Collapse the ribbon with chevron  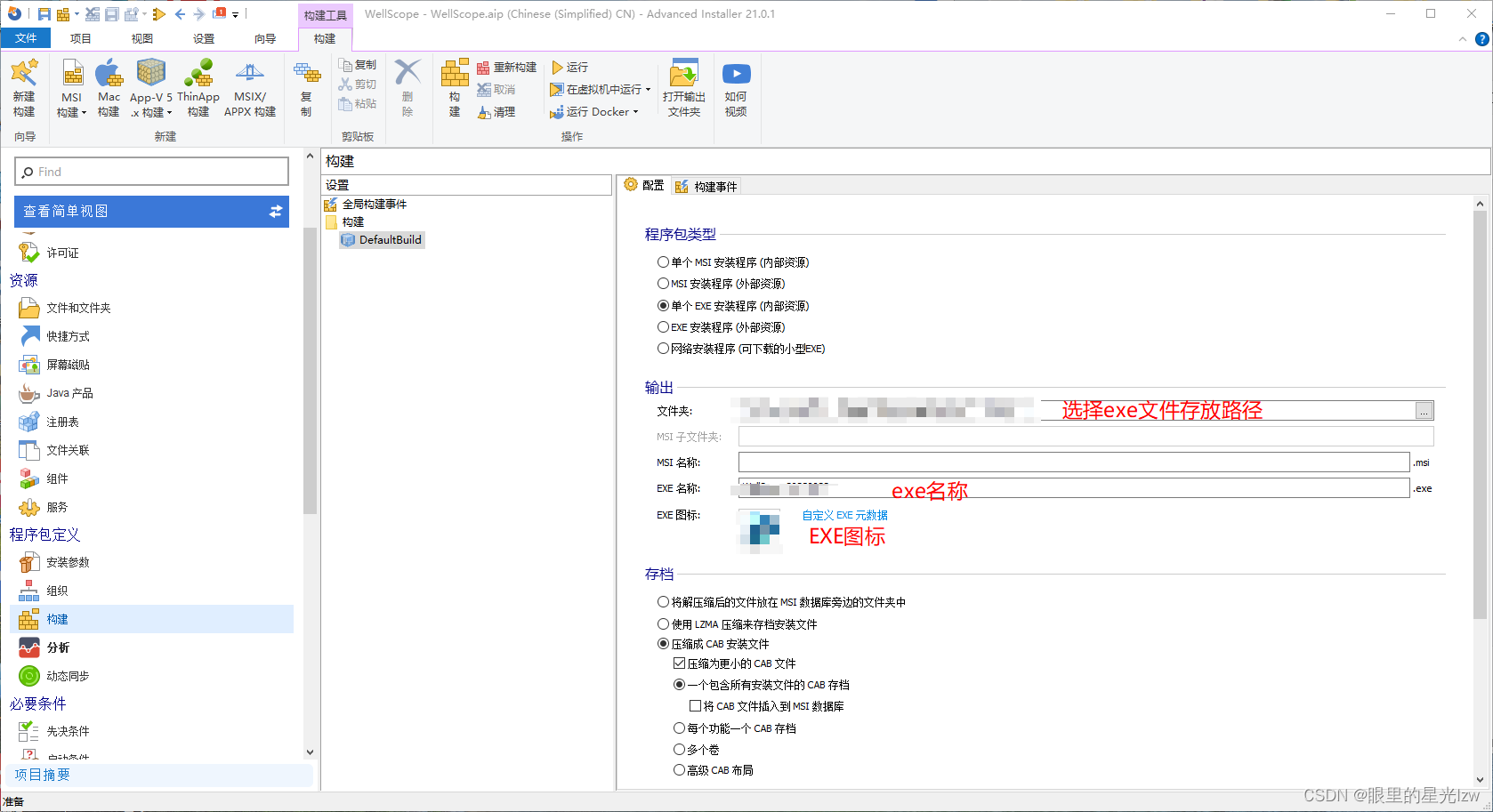point(1462,39)
